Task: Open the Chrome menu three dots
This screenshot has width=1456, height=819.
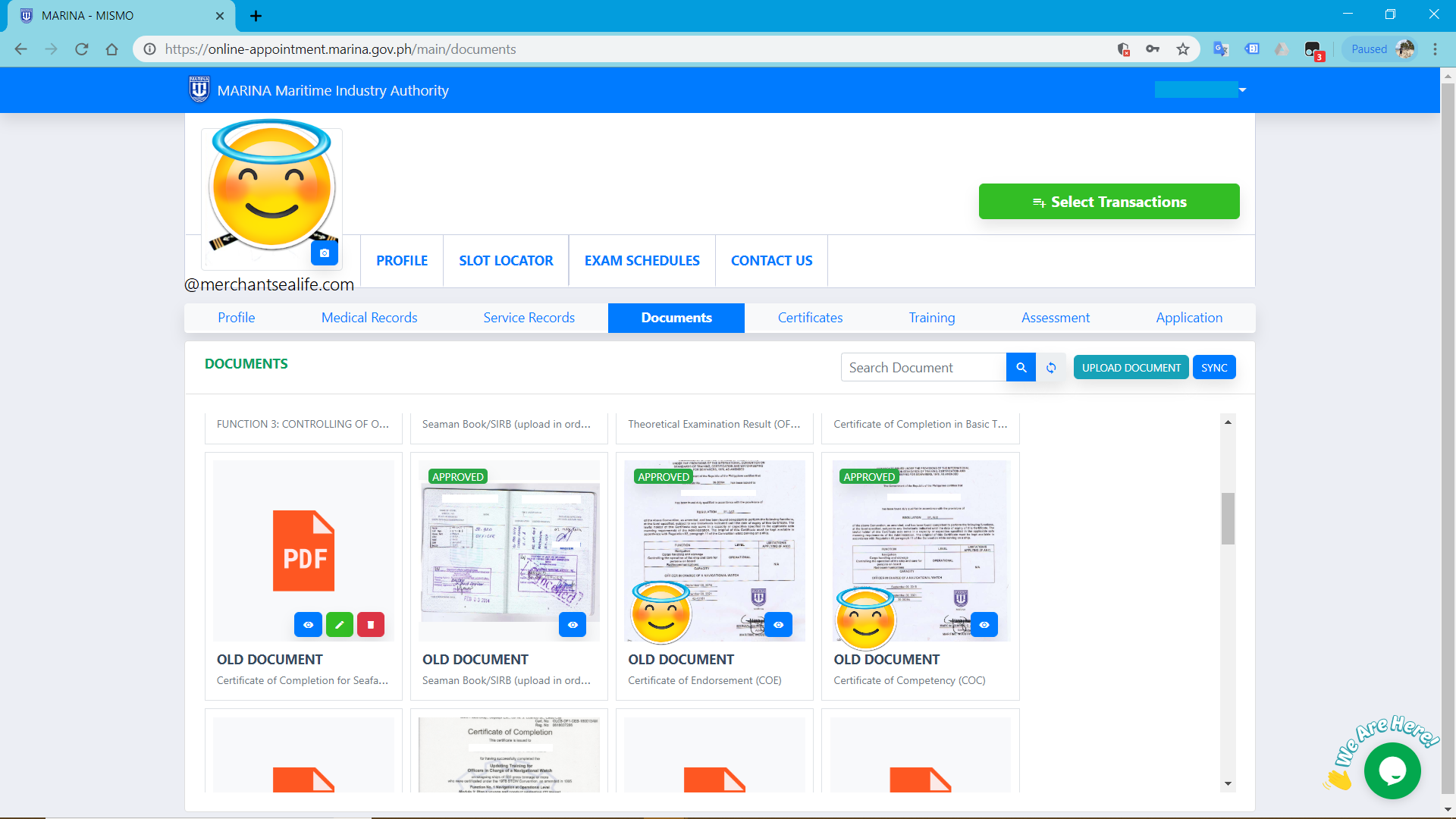Action: (1435, 49)
